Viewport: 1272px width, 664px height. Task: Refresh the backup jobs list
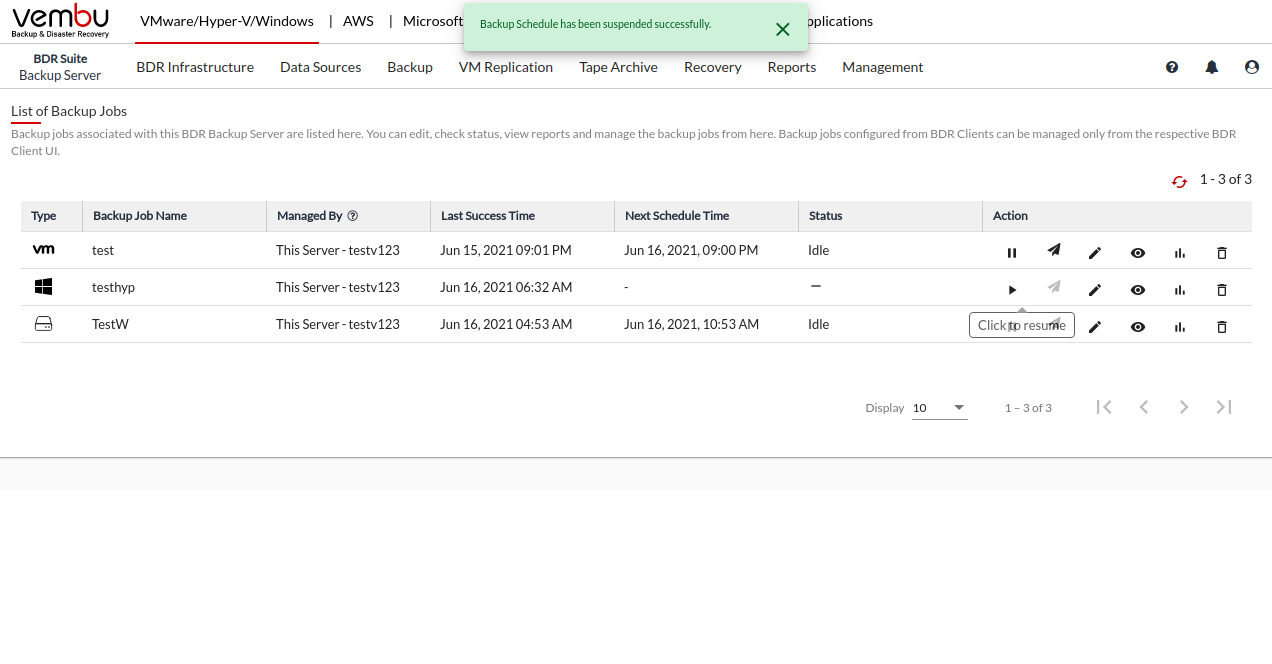coord(1179,181)
